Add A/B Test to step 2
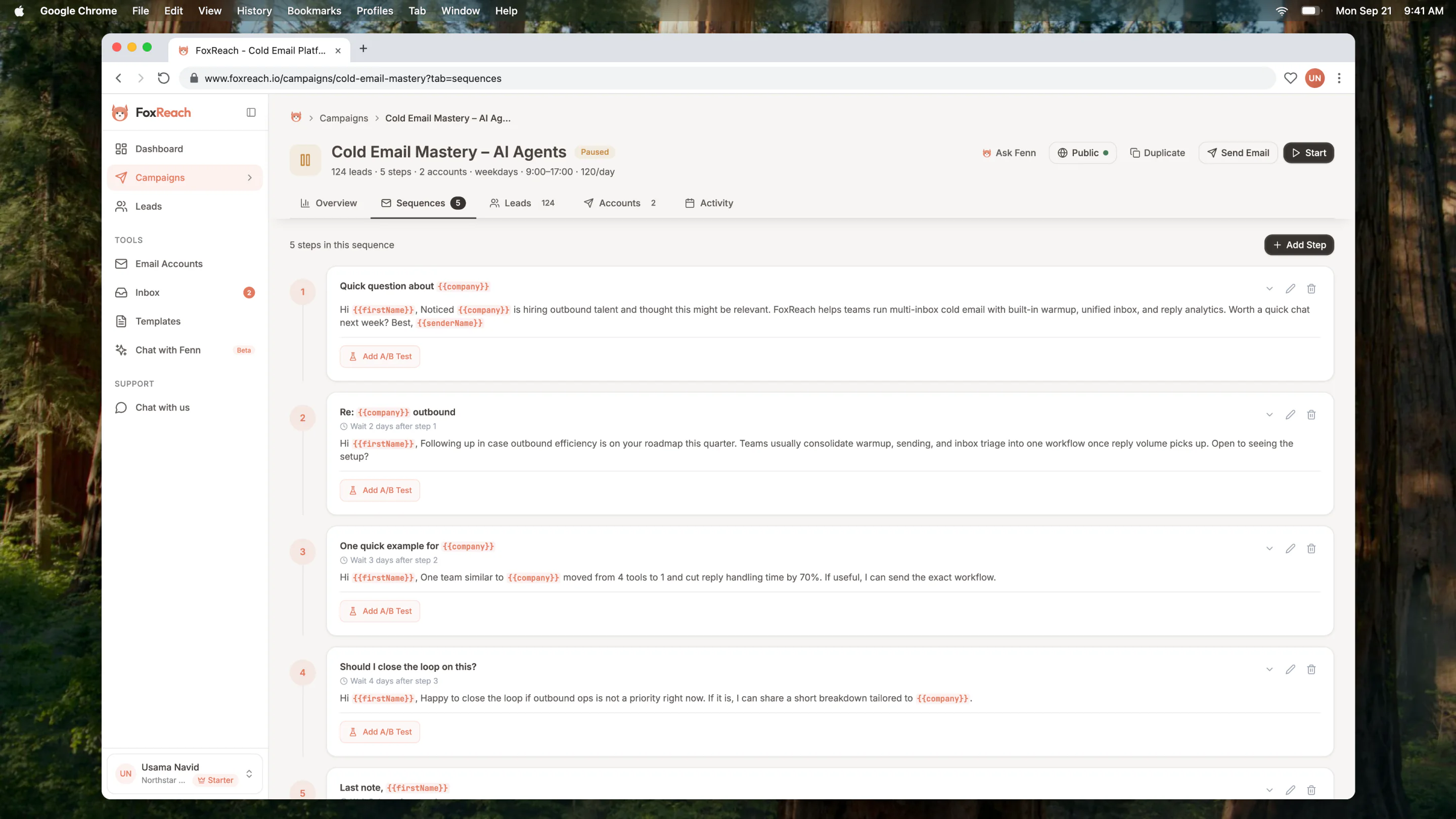Screen dimensions: 1456x819 (380, 490)
